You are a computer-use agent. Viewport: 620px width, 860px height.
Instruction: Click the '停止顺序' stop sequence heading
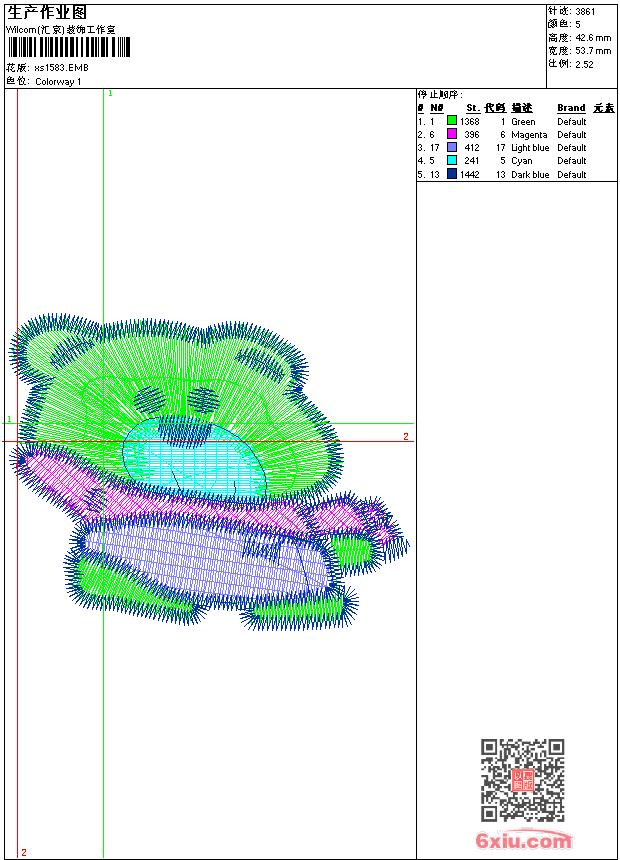pos(439,94)
